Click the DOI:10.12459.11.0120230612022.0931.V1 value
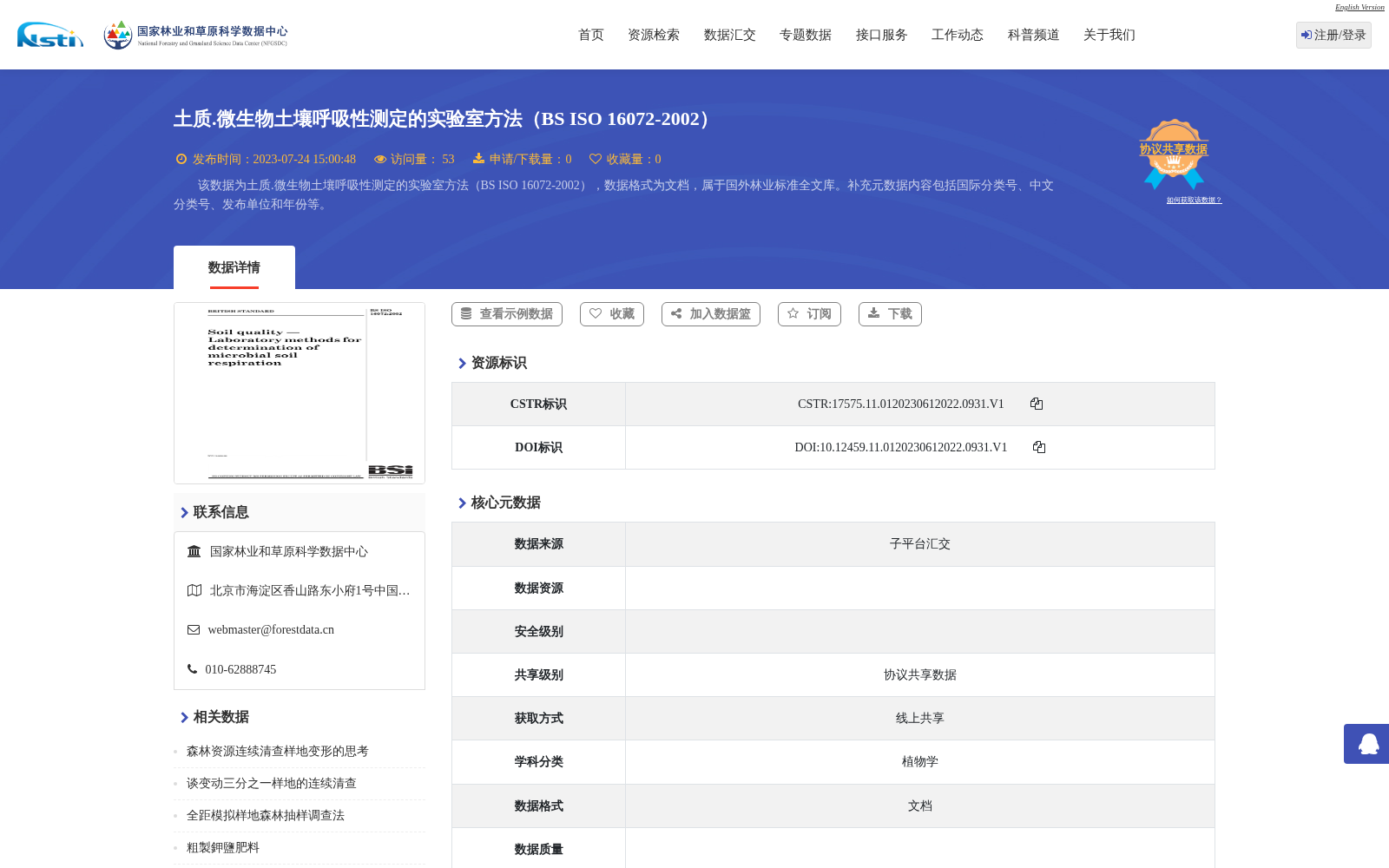1389x868 pixels. pos(901,447)
